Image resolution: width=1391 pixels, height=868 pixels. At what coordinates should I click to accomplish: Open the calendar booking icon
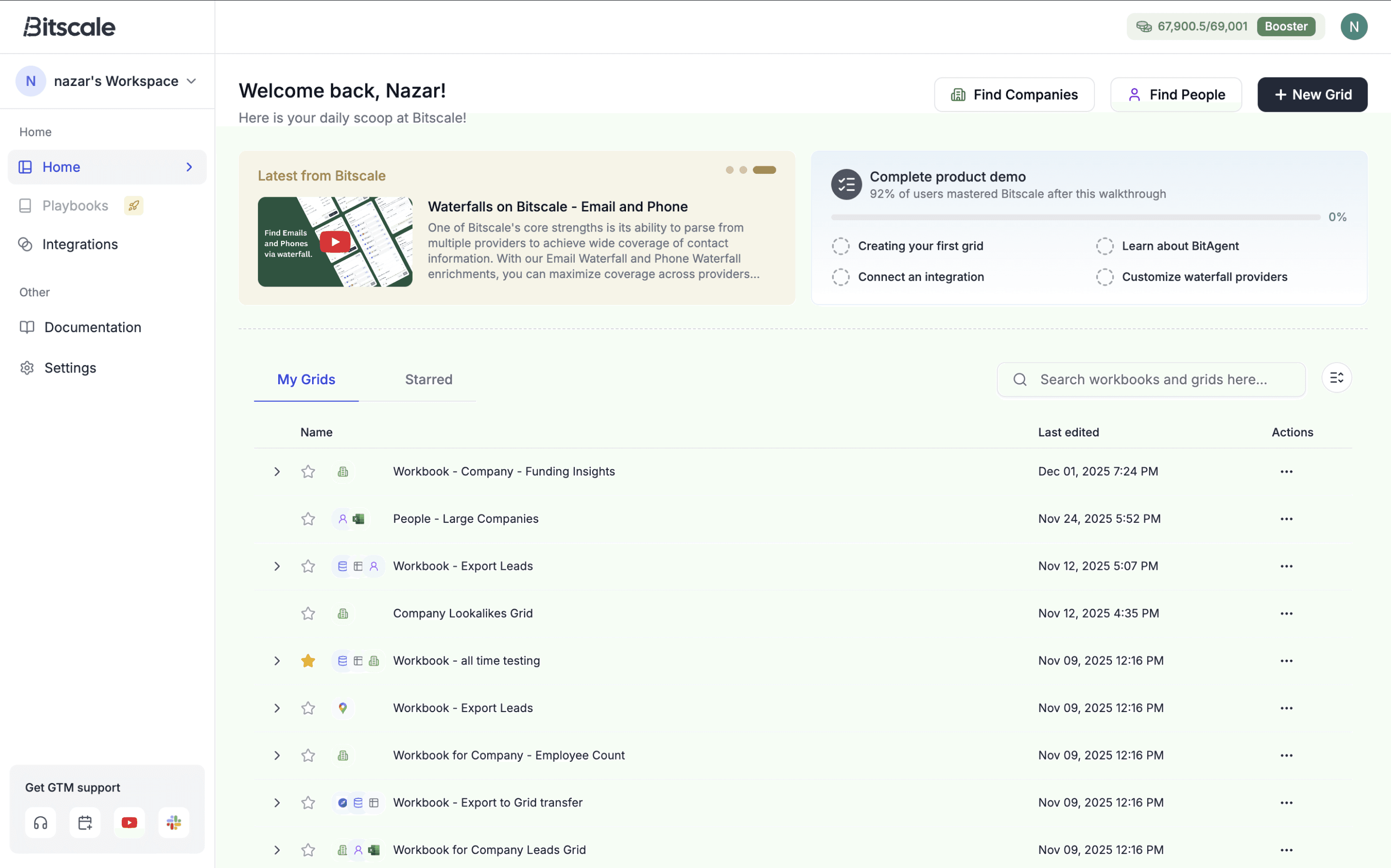point(85,822)
